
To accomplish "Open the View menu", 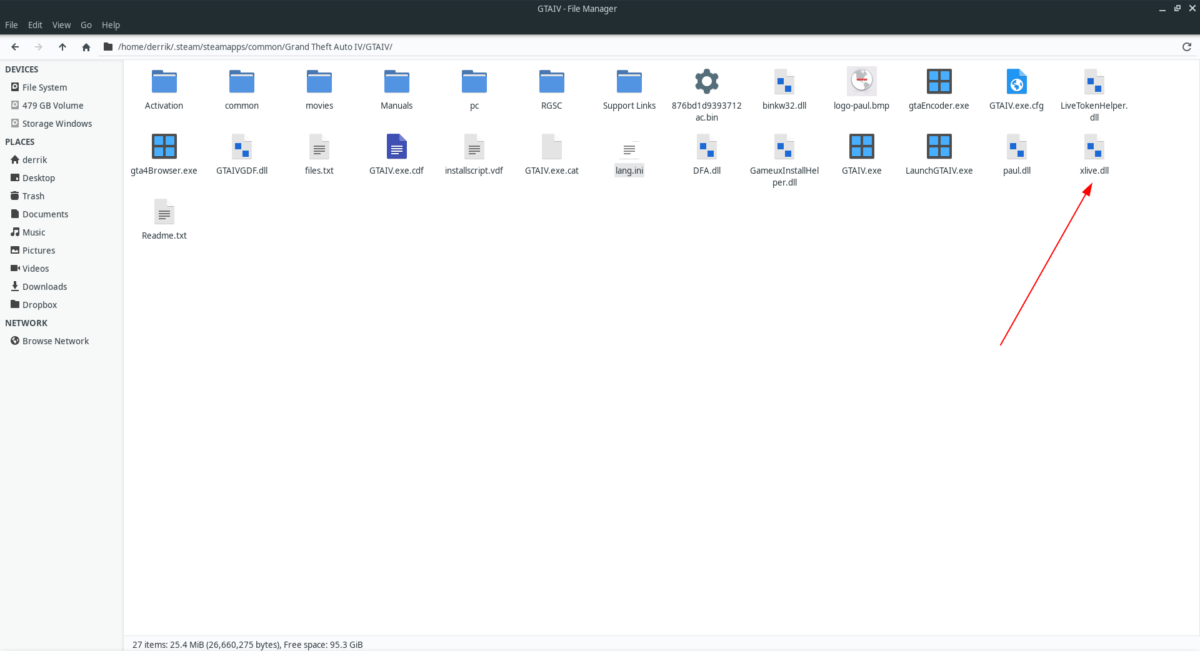I will point(62,24).
